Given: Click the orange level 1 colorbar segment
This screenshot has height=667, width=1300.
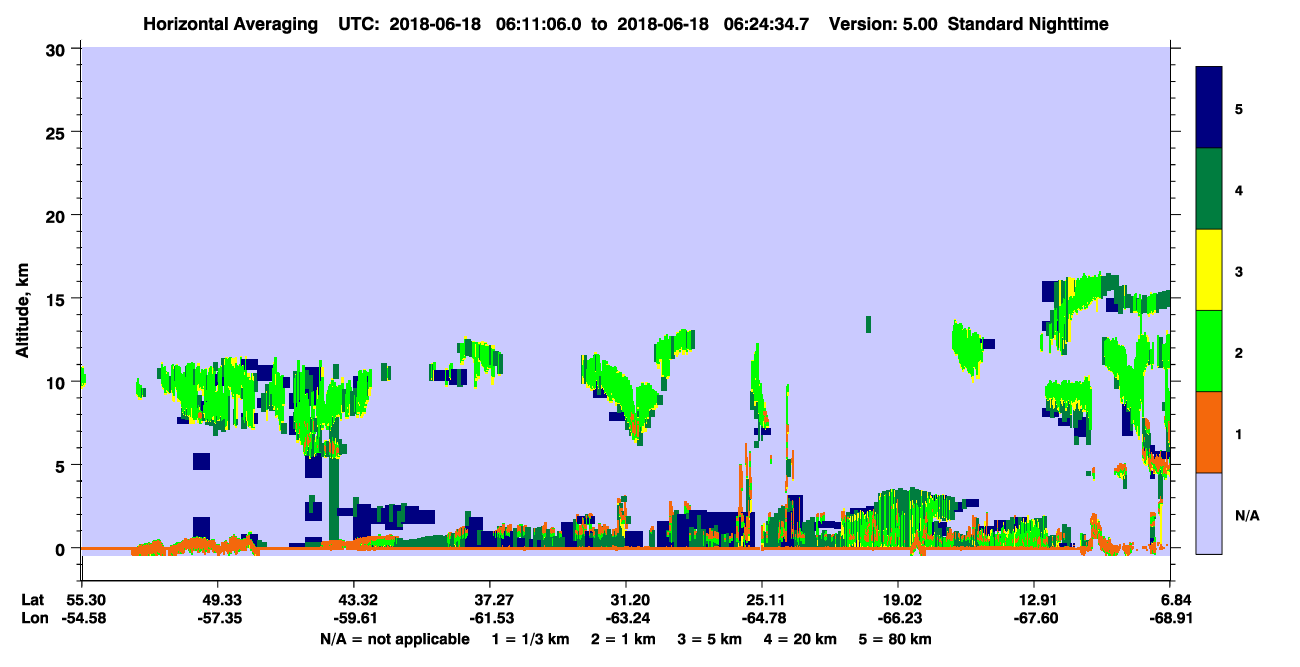Looking at the screenshot, I should pyautogui.click(x=1209, y=432).
